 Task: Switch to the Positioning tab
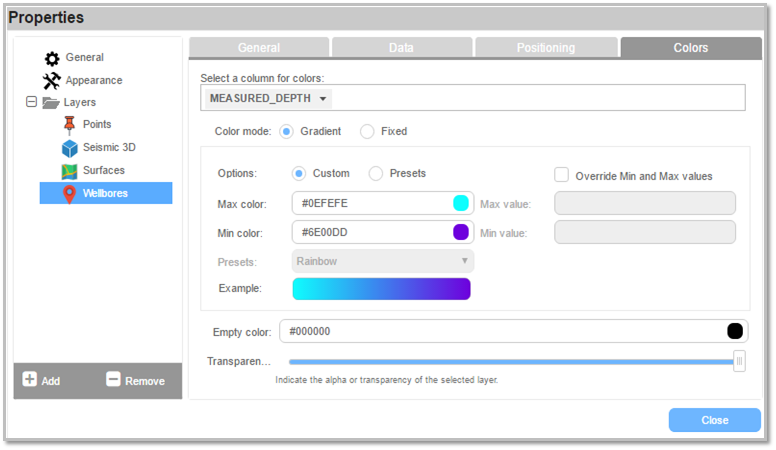(x=546, y=48)
